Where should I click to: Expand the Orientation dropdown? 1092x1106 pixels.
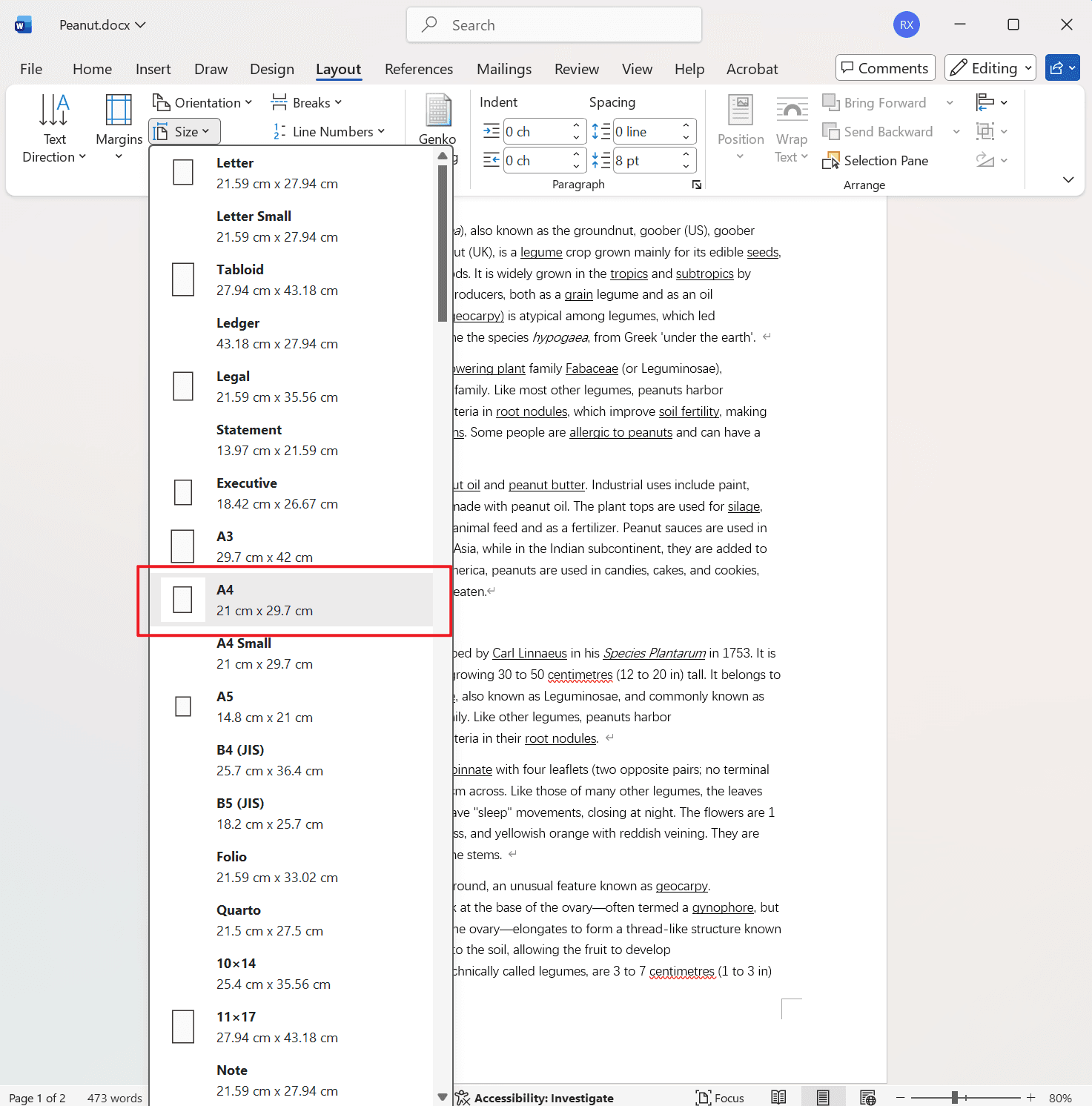(202, 102)
